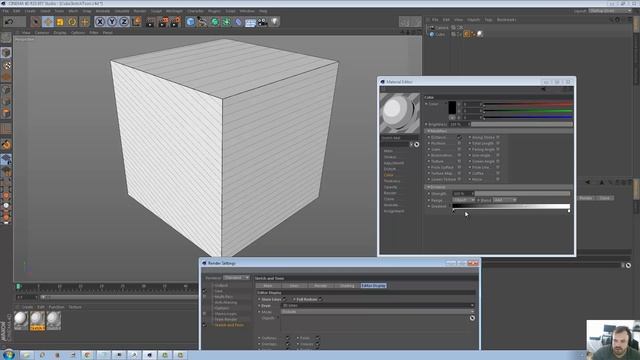The height and width of the screenshot is (360, 640).
Task: Open the MoGraph menu
Action: click(174, 11)
